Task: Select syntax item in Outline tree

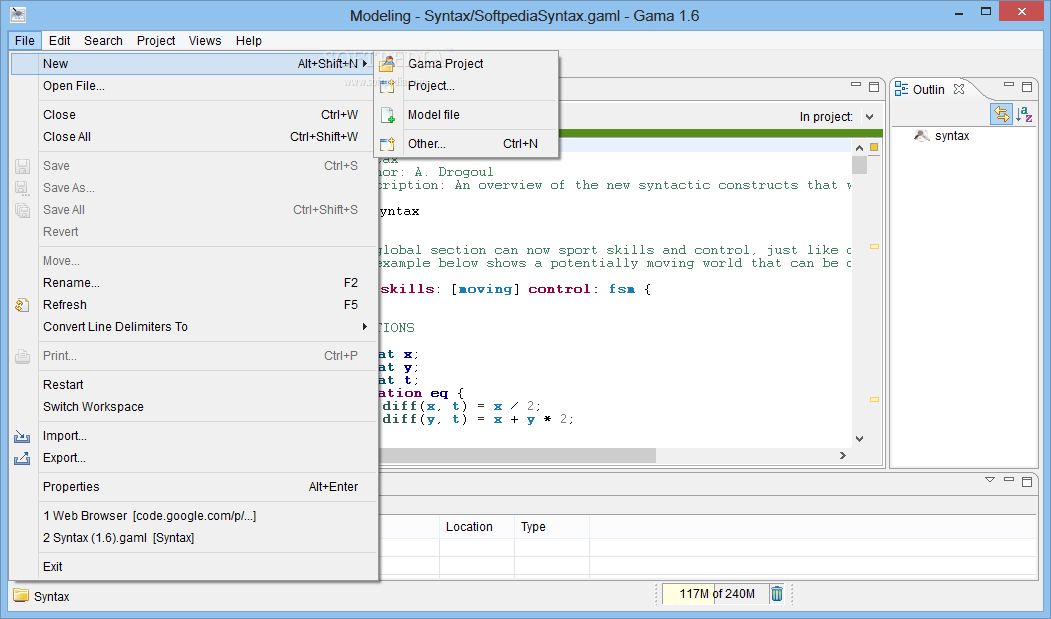Action: point(952,135)
